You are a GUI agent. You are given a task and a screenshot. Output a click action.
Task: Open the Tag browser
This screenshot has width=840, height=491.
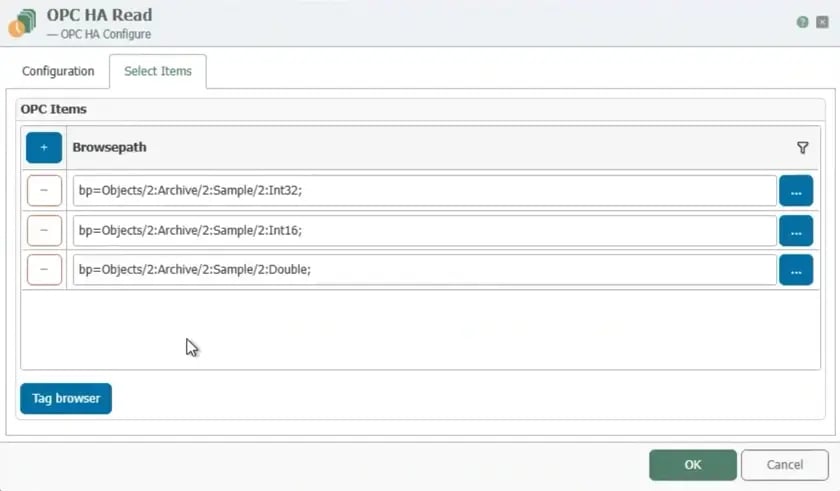[66, 398]
